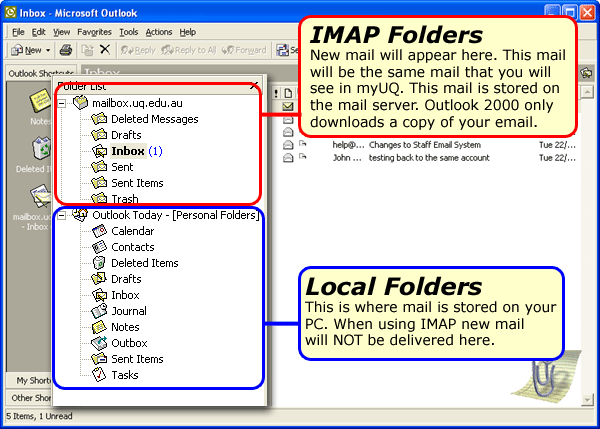Select the Calendar folder icon
600x429 pixels.
tap(99, 231)
